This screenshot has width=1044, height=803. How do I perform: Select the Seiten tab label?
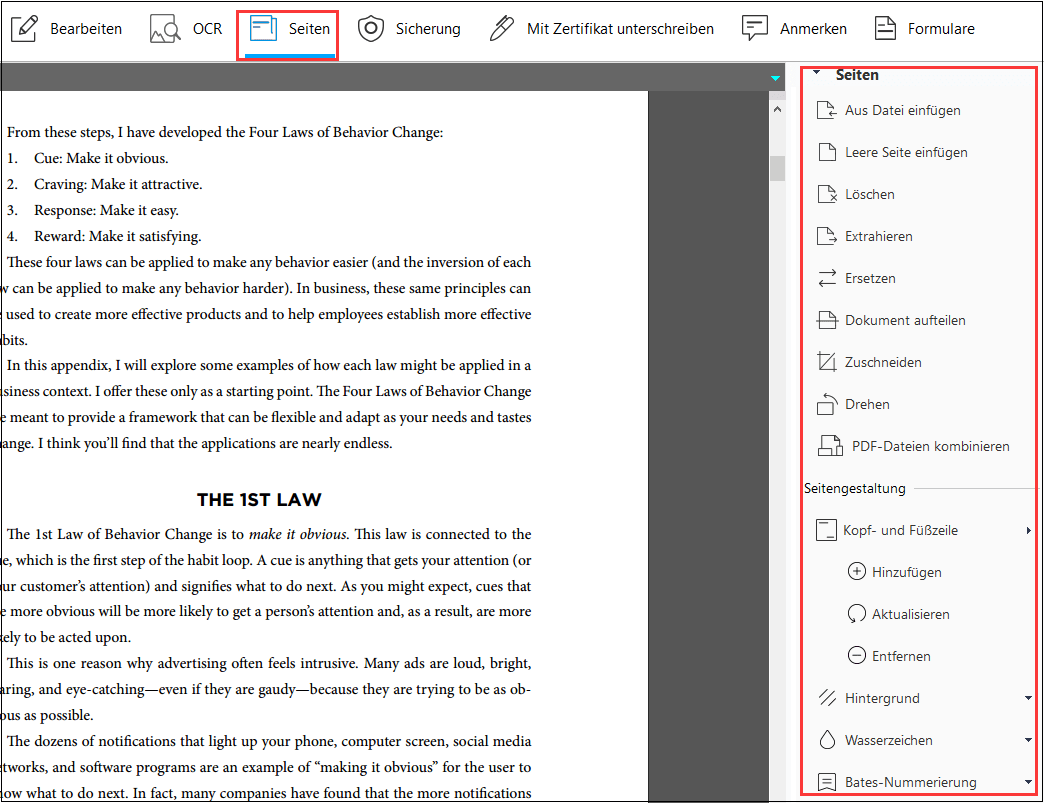tap(309, 29)
